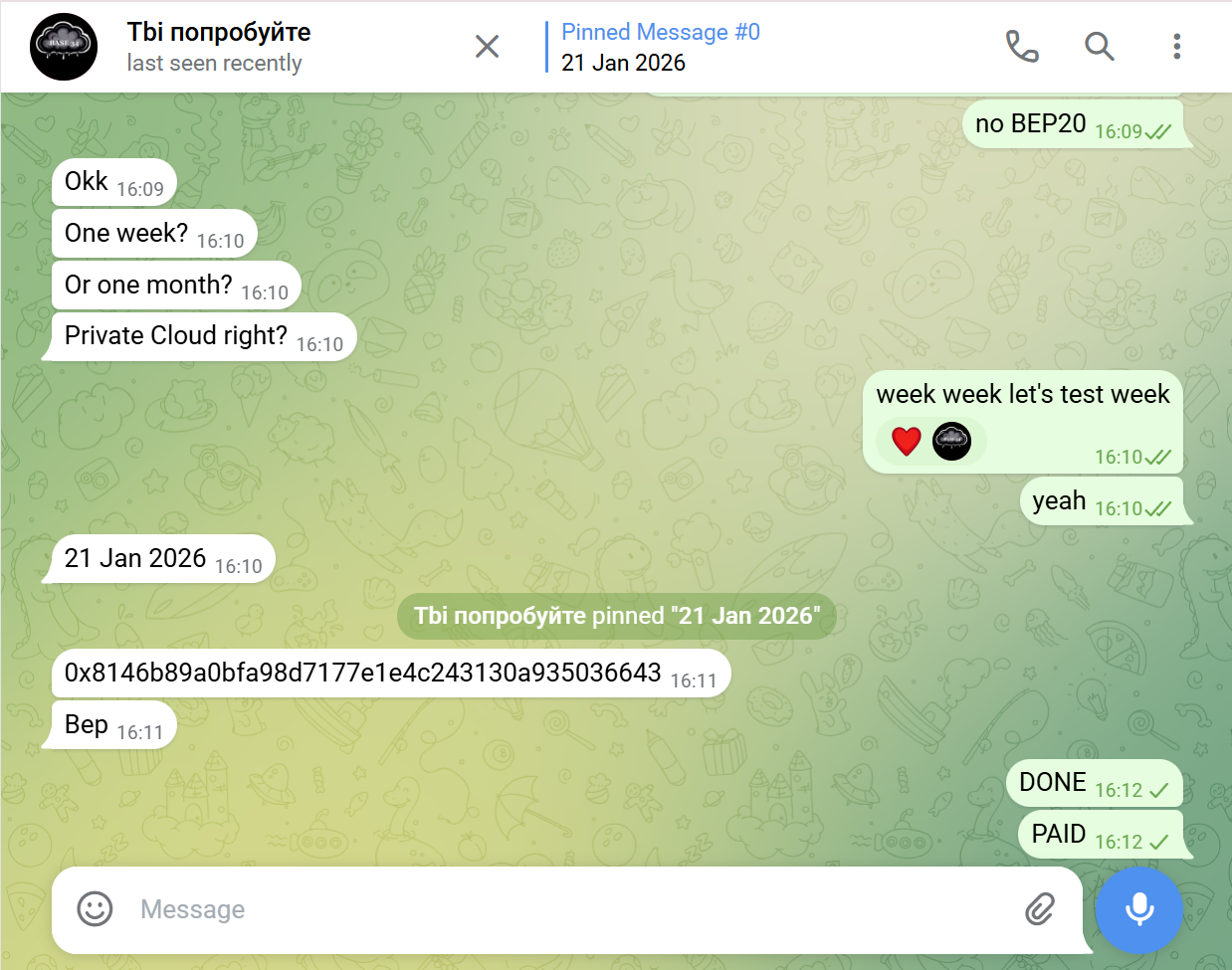Select the "week week let's test week" message
This screenshot has height=970, width=1232.
pyautogui.click(x=1023, y=422)
